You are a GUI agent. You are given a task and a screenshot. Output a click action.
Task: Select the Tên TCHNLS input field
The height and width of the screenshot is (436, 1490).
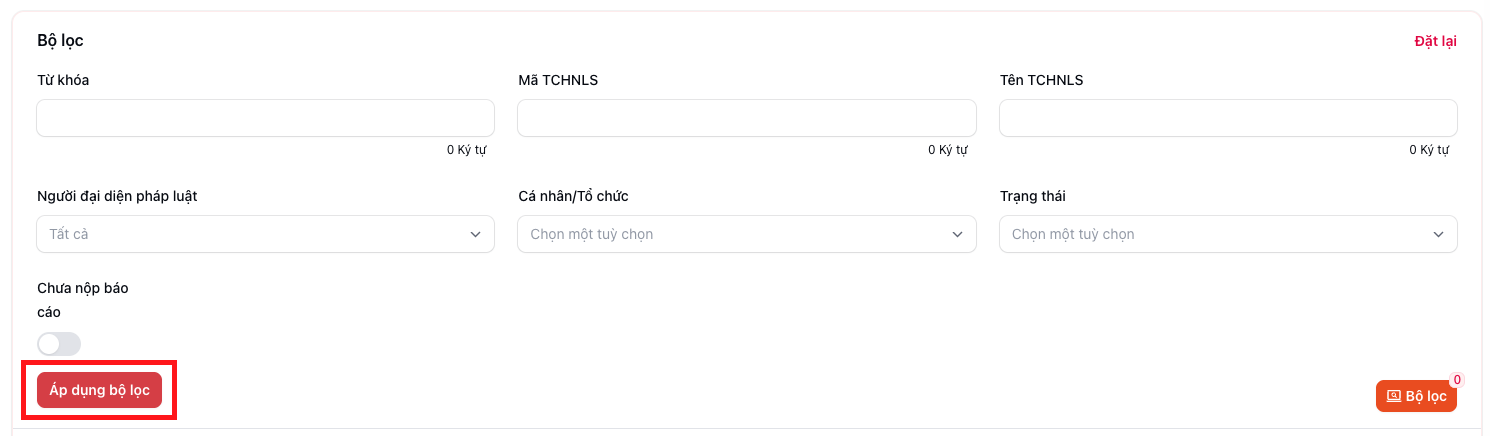(1228, 118)
